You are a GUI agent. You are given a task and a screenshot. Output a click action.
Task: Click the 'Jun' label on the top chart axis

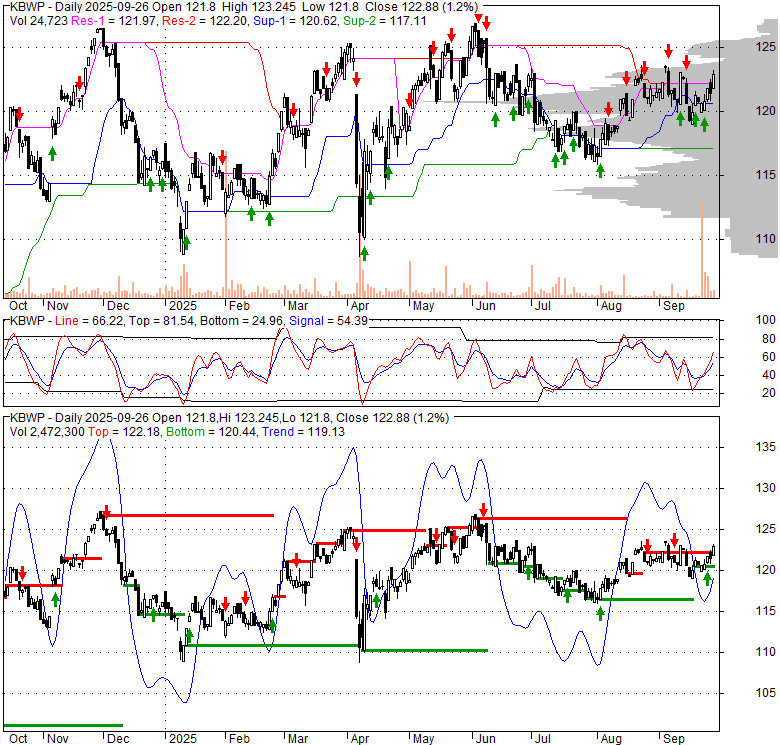pos(486,306)
